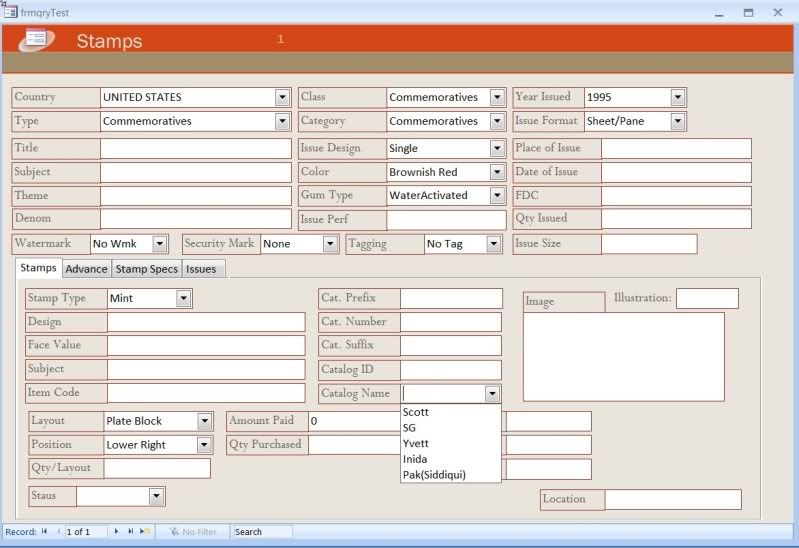Screen dimensions: 799x548
Task: Jump to last record icon
Action: click(x=130, y=531)
